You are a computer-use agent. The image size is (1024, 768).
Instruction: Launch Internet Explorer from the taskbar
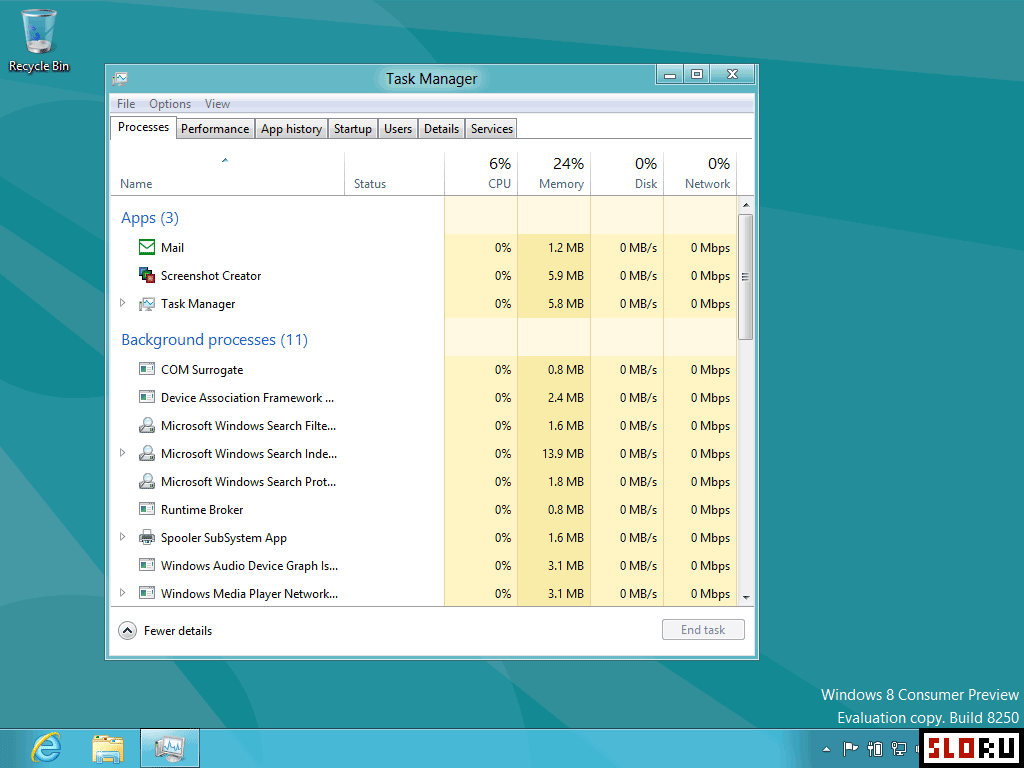click(46, 749)
